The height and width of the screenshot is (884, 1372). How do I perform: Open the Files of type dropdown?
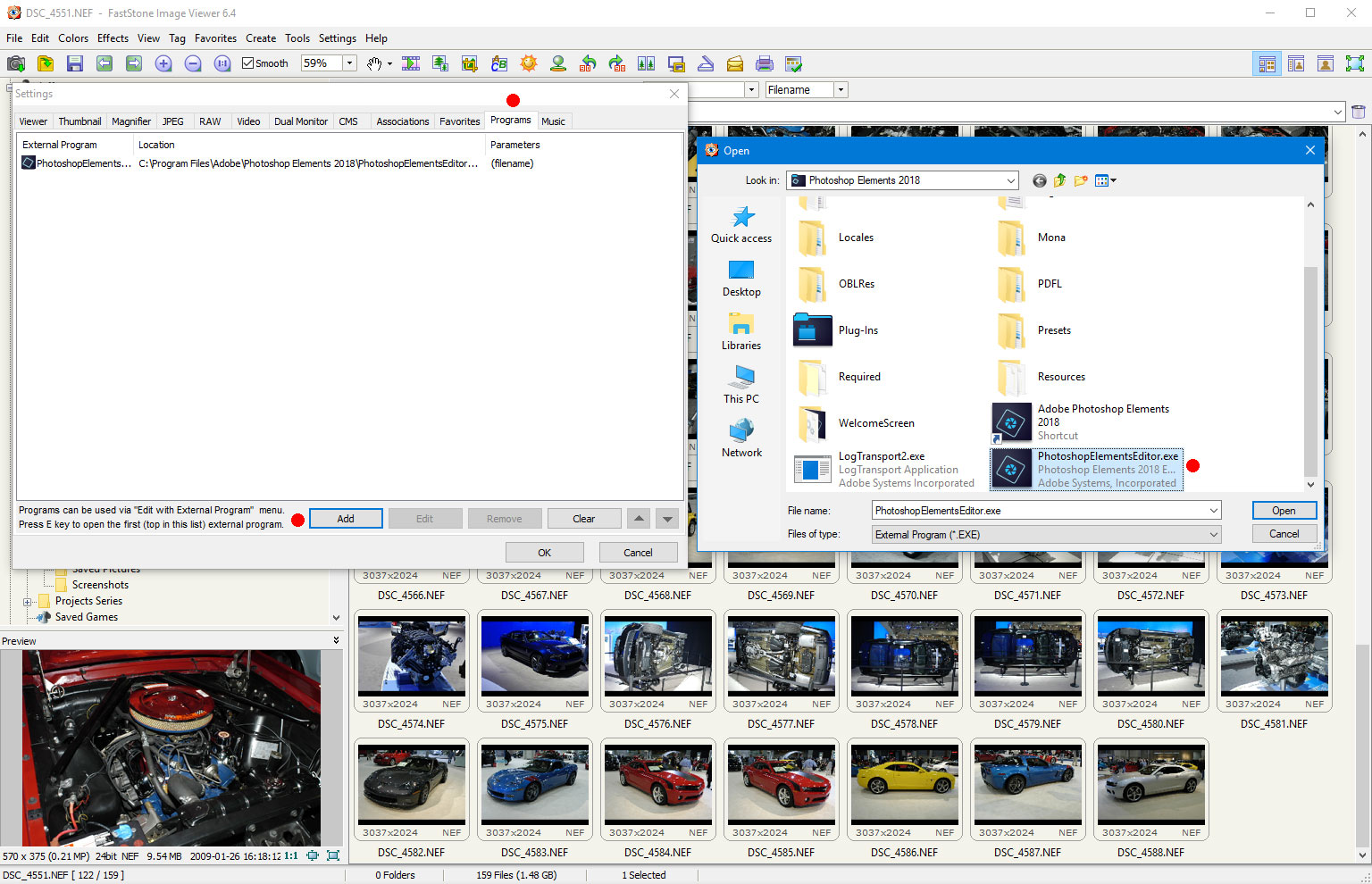pos(1215,533)
